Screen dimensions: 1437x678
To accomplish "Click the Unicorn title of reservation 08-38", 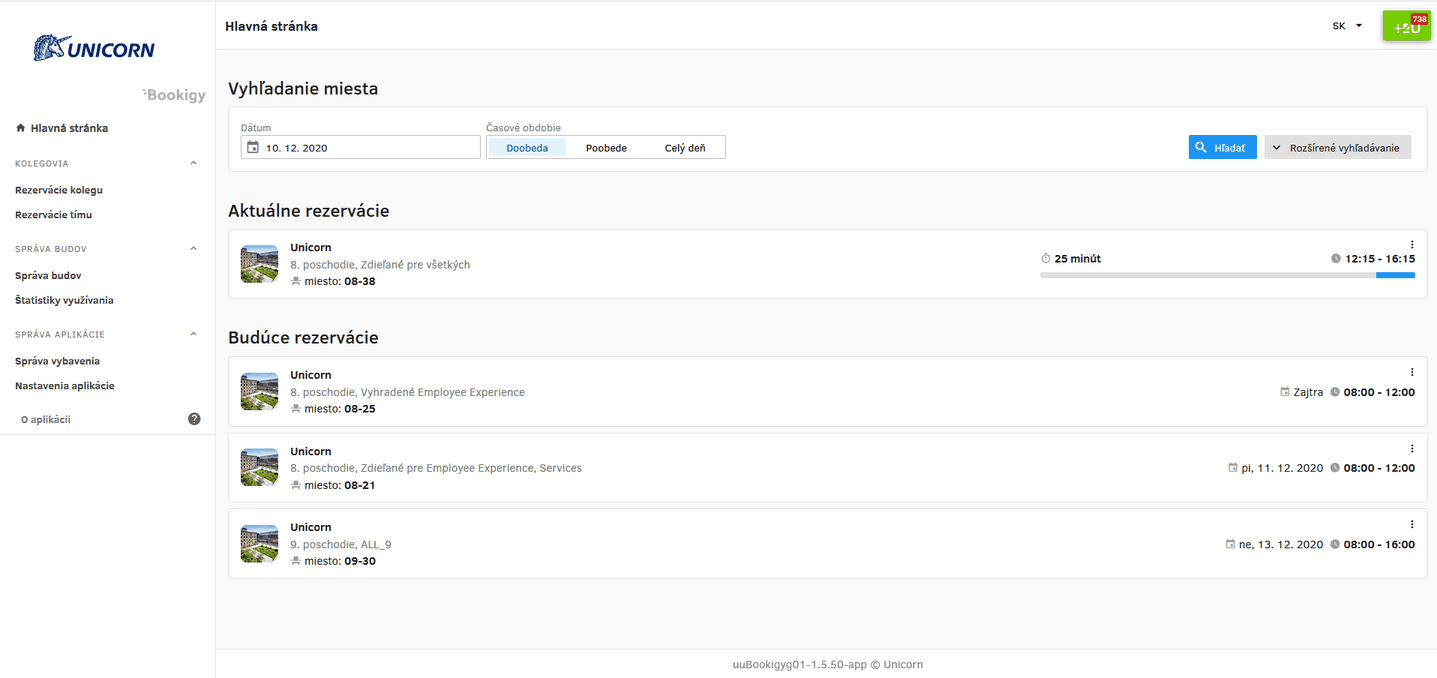I will (x=311, y=247).
